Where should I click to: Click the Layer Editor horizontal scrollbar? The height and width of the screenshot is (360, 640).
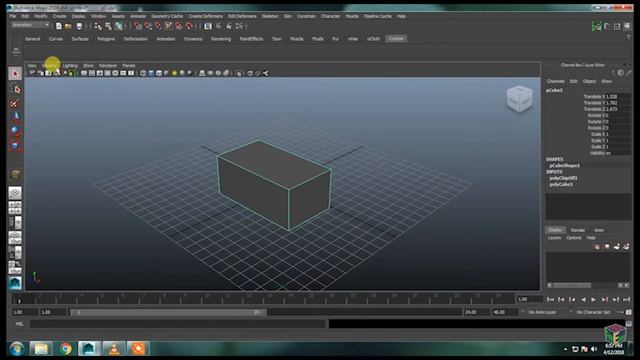coord(572,285)
